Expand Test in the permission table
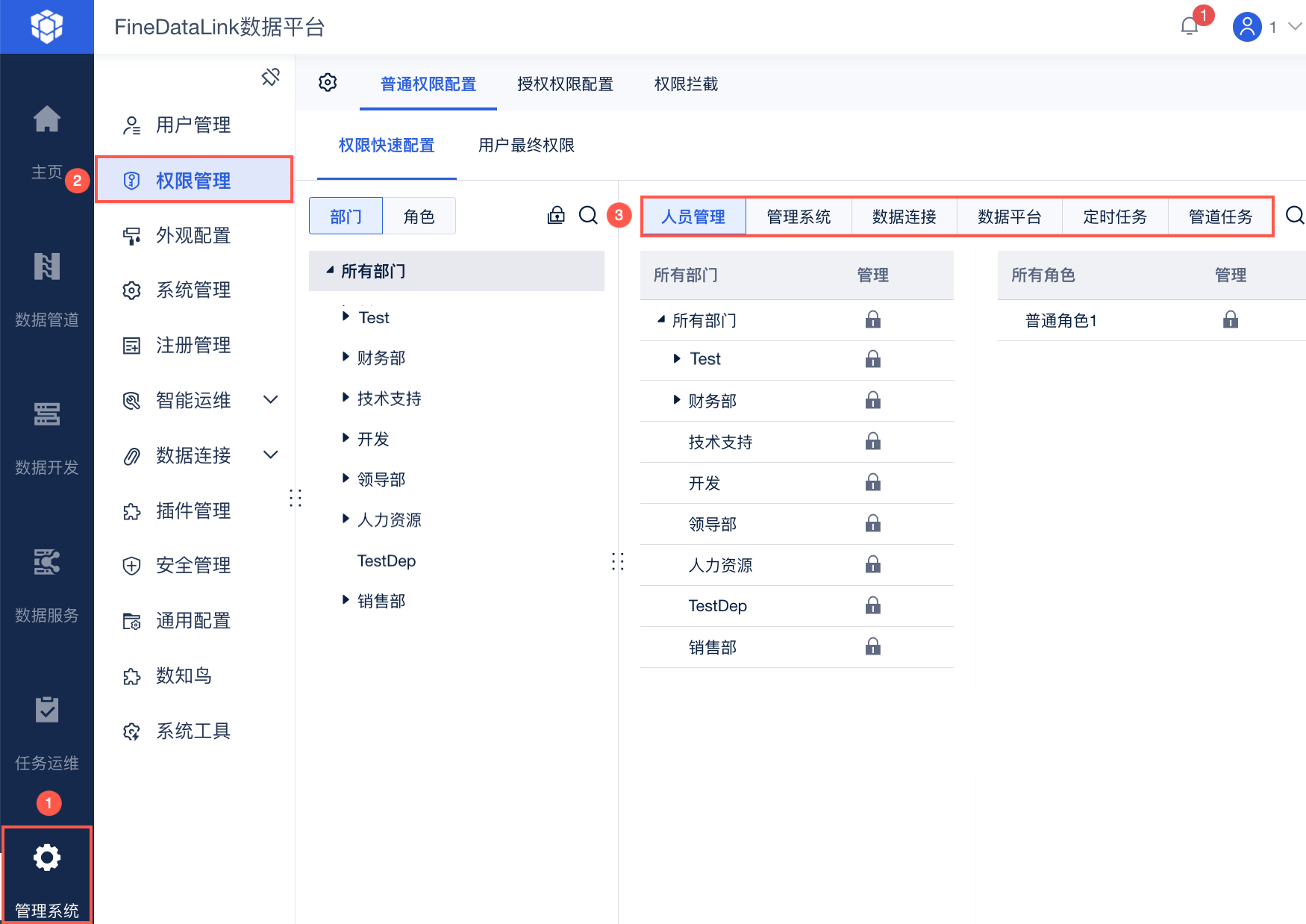Screen dimensions: 1306x924 [677, 358]
